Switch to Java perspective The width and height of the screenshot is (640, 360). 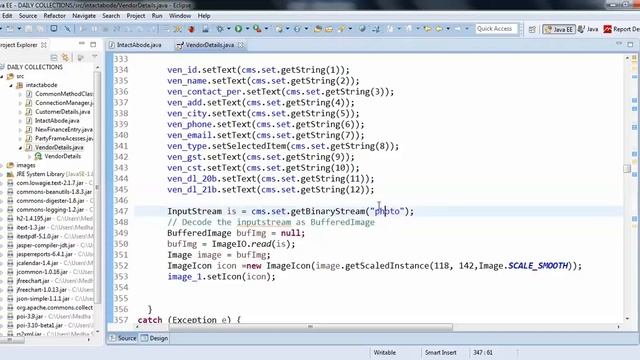pyautogui.click(x=588, y=29)
